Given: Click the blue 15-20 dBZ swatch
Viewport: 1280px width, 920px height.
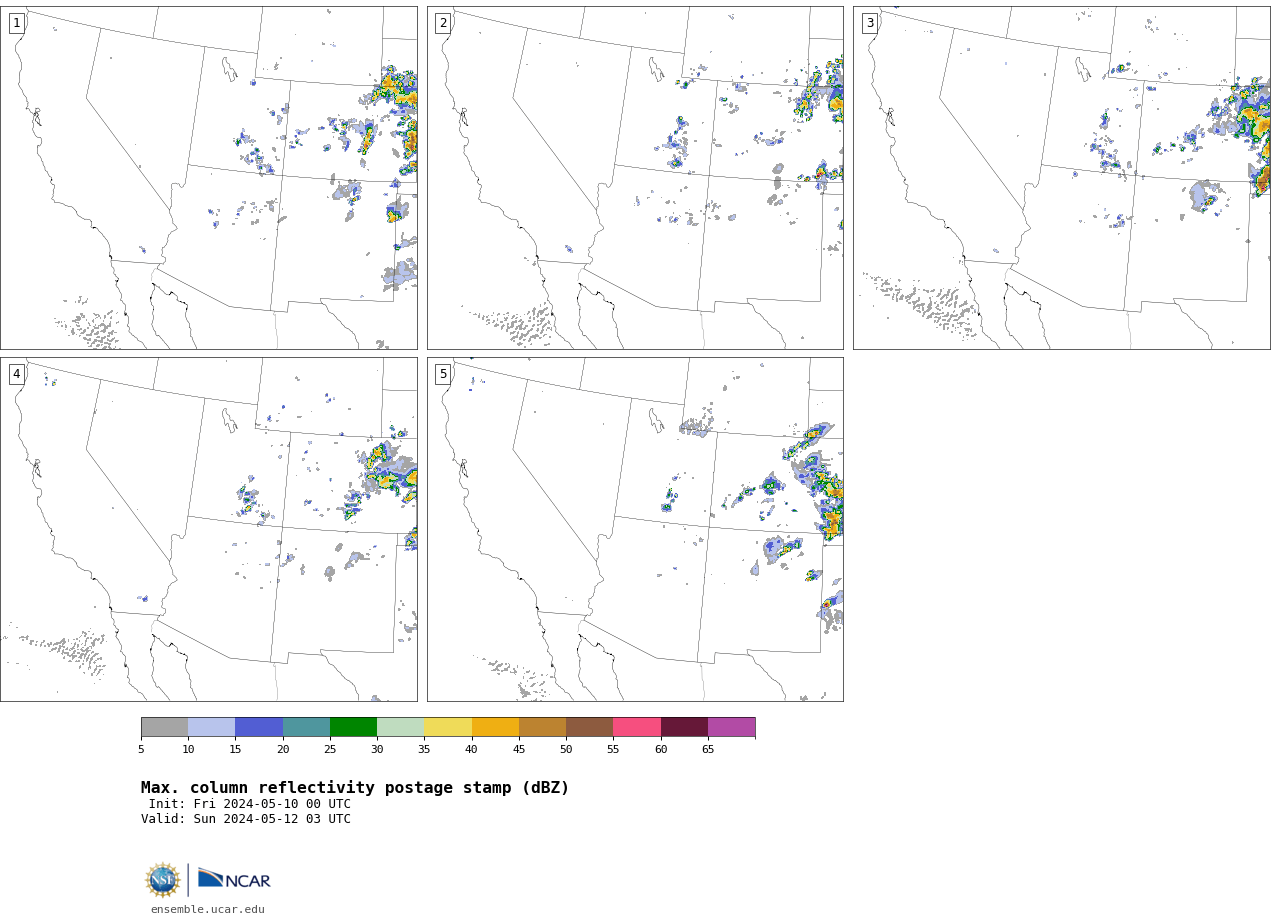Looking at the screenshot, I should pyautogui.click(x=259, y=727).
